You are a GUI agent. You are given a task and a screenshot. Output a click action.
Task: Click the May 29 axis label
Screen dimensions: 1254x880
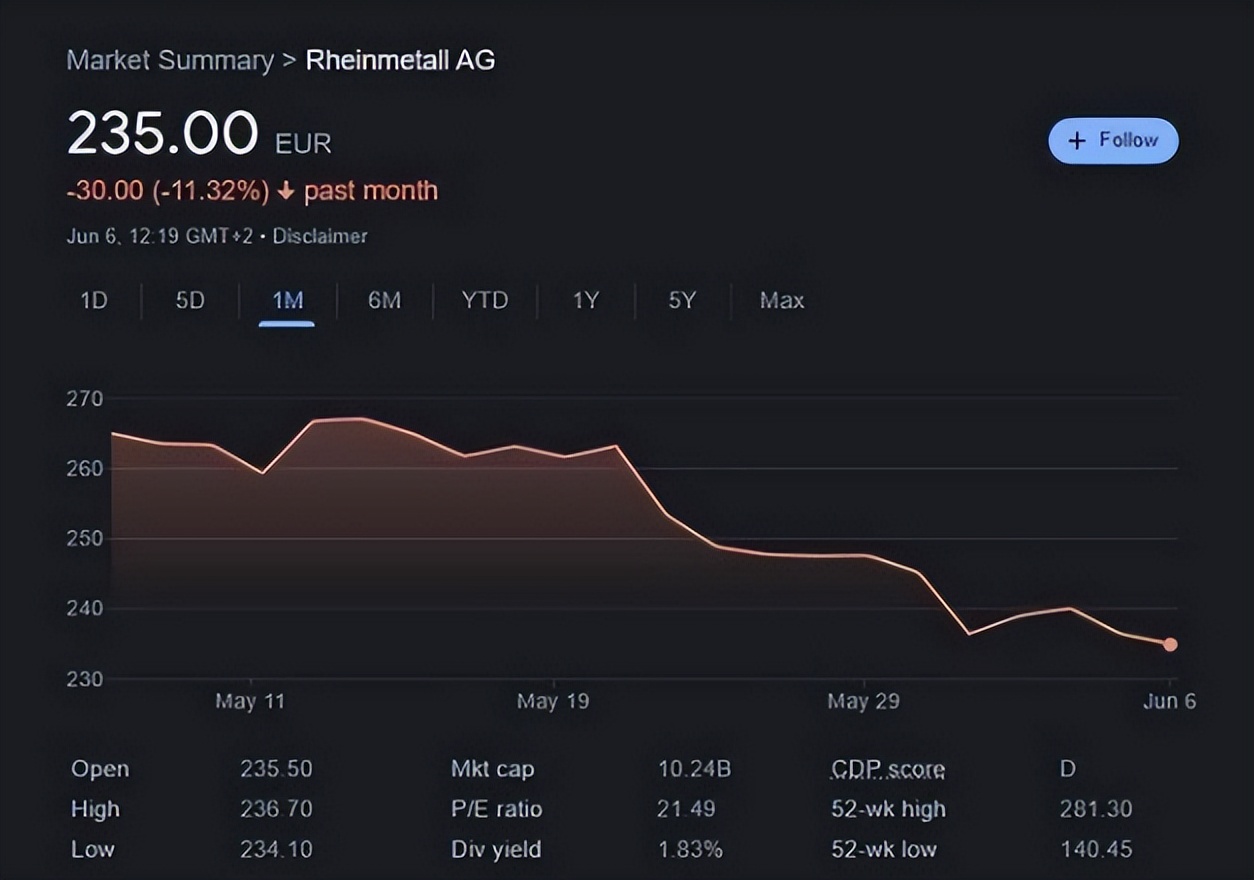(862, 701)
